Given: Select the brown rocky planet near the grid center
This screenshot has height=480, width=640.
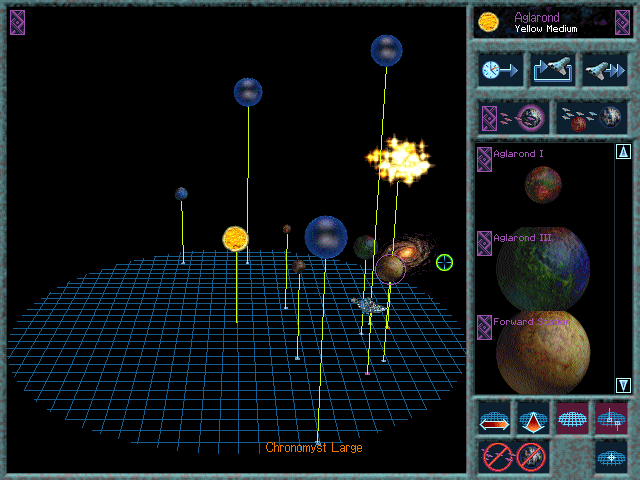Looking at the screenshot, I should coord(299,267).
